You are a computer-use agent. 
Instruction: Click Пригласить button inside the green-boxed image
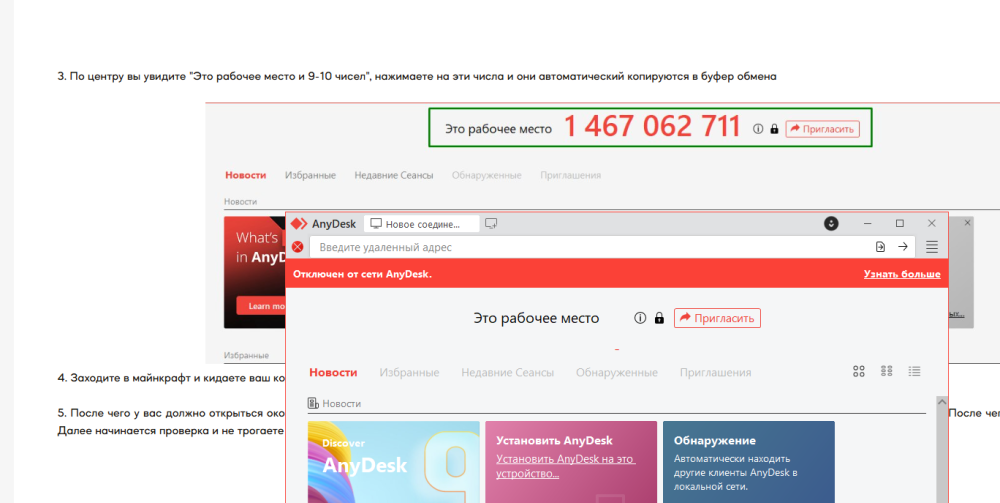823,129
